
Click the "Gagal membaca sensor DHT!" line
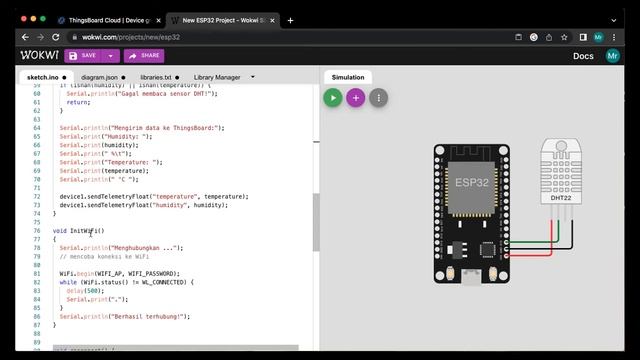pos(142,93)
